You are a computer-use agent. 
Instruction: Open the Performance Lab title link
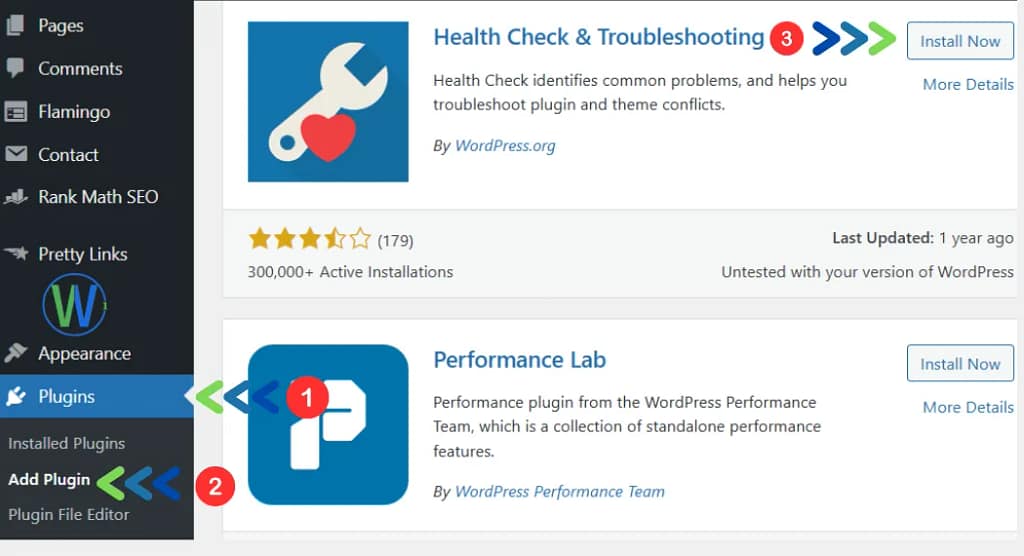point(519,360)
